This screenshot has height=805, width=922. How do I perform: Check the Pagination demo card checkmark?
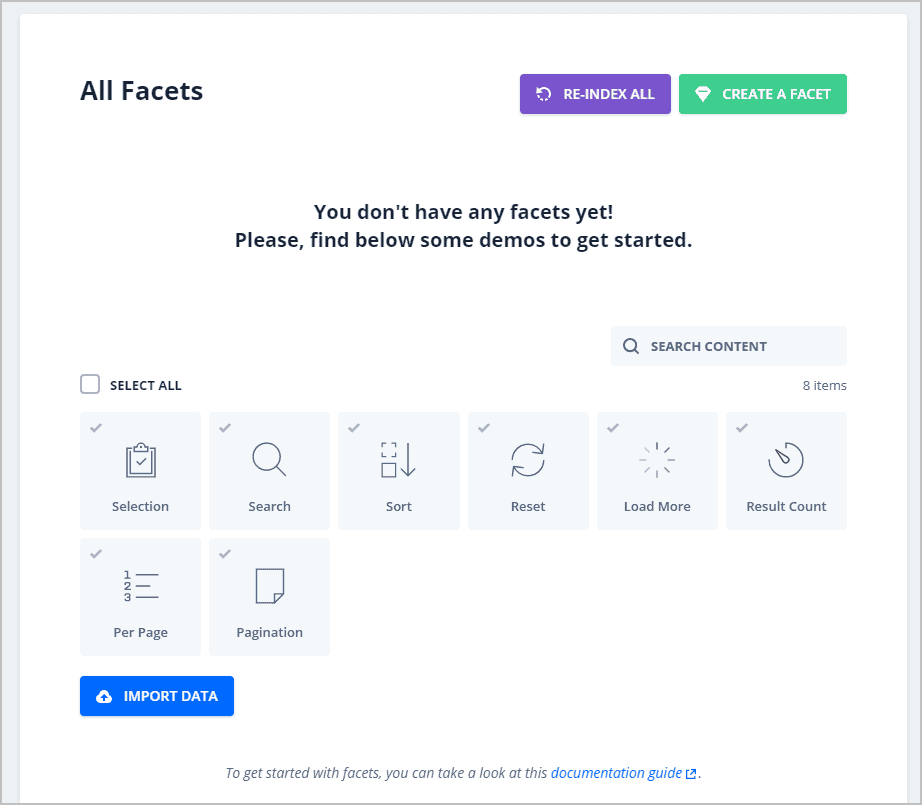tap(225, 553)
